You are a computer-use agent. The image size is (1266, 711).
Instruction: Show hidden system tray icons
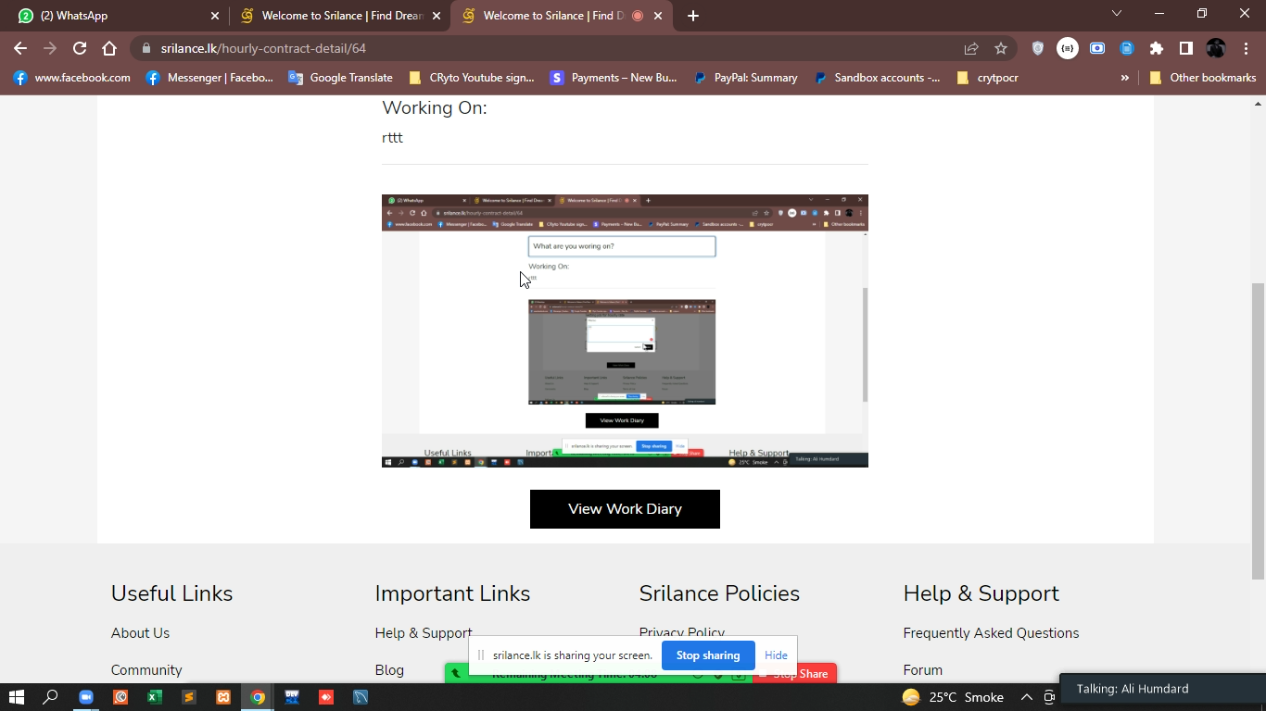(x=1026, y=697)
